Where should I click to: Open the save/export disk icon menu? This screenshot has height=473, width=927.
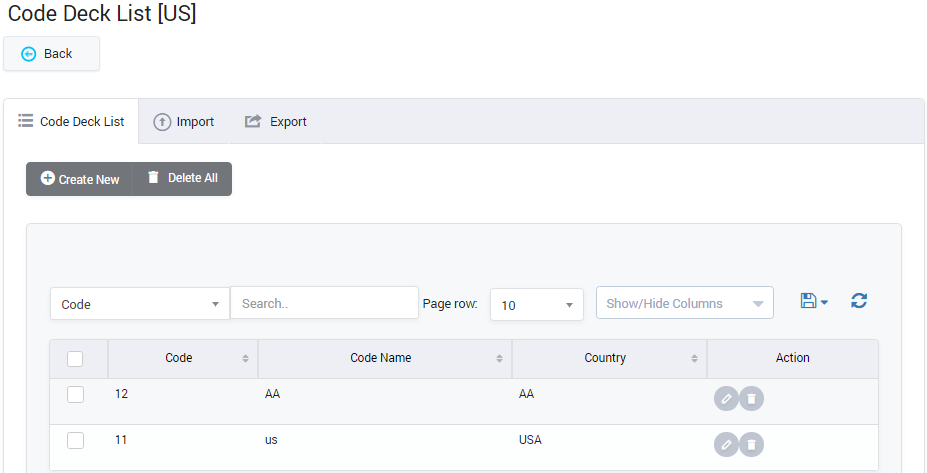[814, 301]
